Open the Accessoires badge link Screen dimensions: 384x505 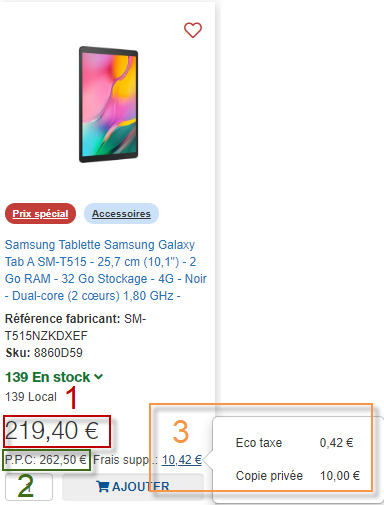pos(121,213)
